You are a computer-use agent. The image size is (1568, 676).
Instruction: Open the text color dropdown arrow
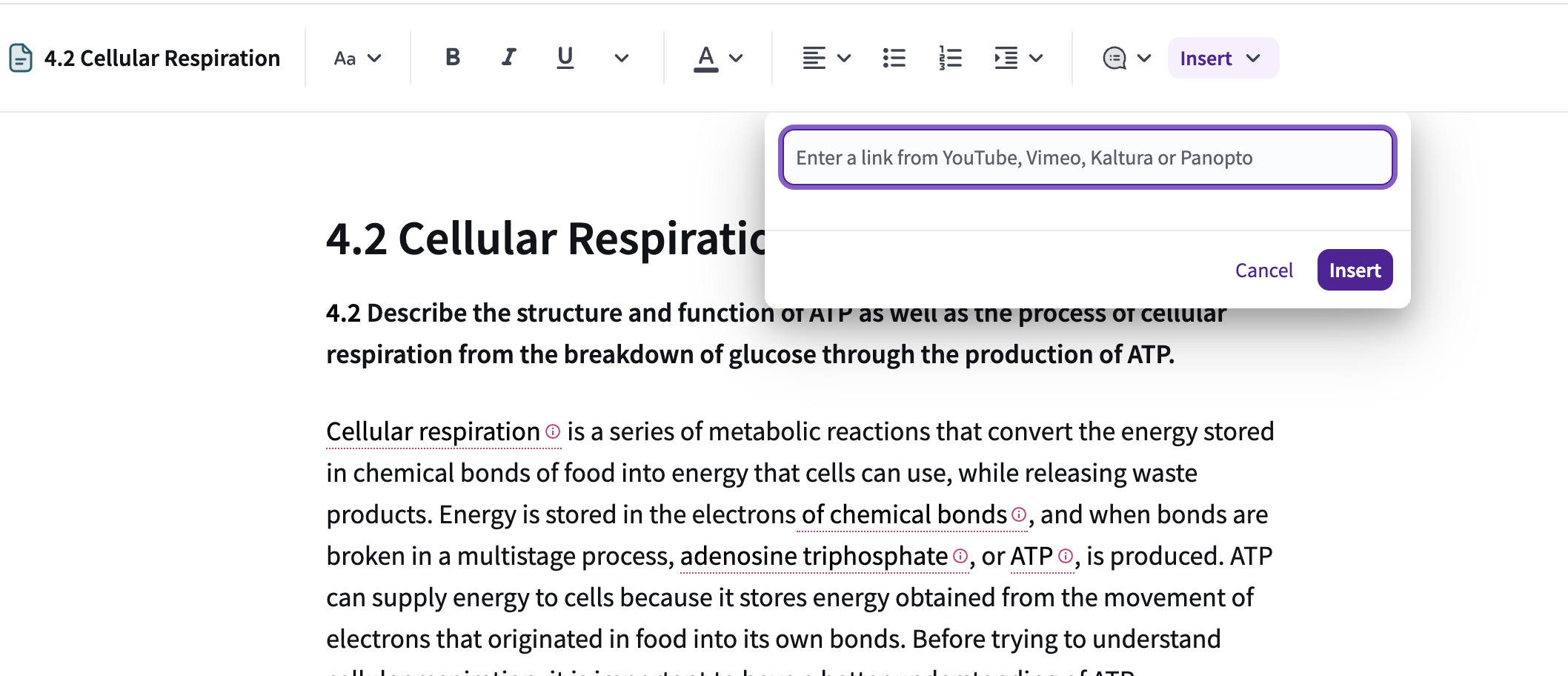click(x=736, y=58)
